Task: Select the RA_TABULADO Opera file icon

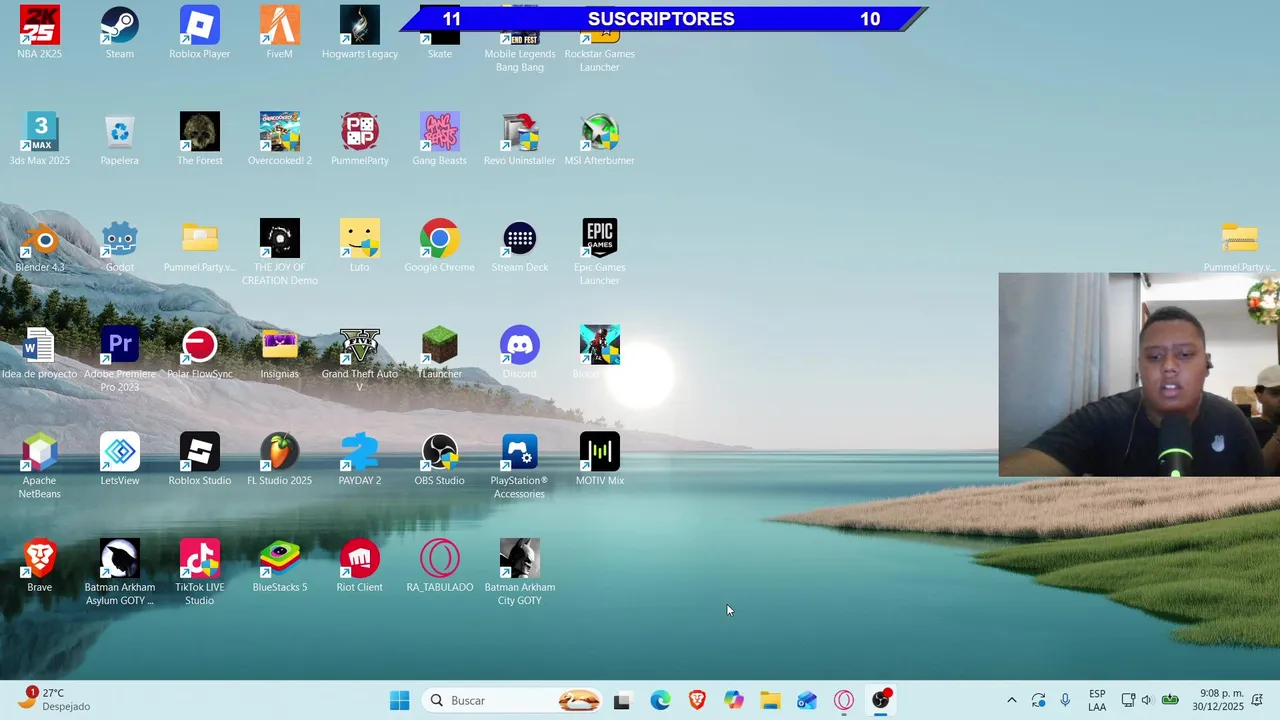Action: point(440,560)
